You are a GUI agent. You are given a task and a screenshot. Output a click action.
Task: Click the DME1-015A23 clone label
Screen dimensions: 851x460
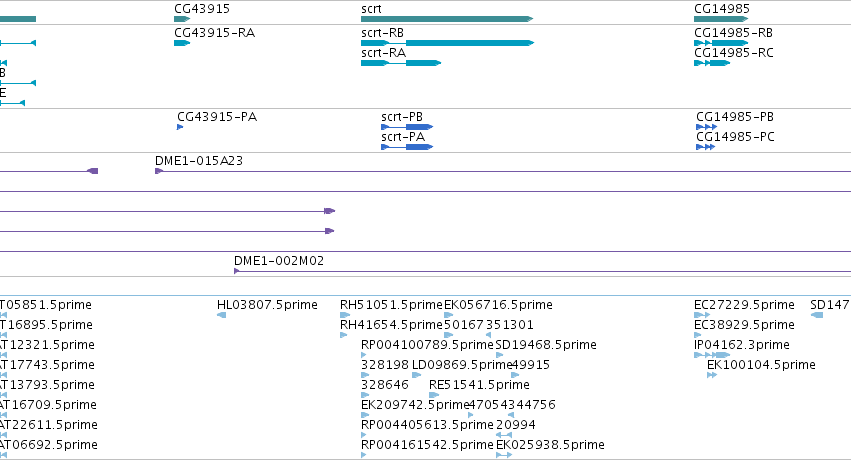pyautogui.click(x=199, y=161)
